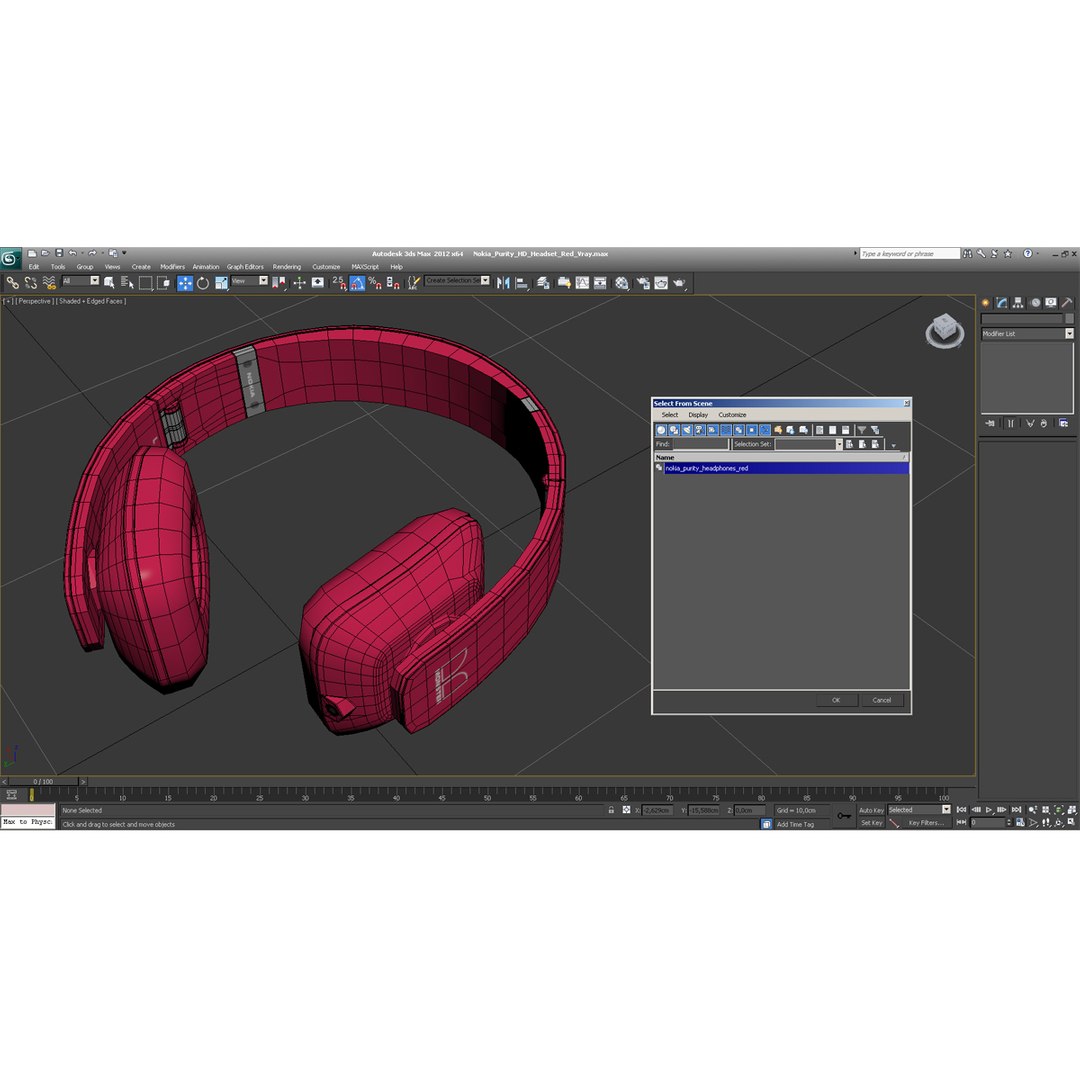Open the Customize menu in Select From Scene

point(732,415)
